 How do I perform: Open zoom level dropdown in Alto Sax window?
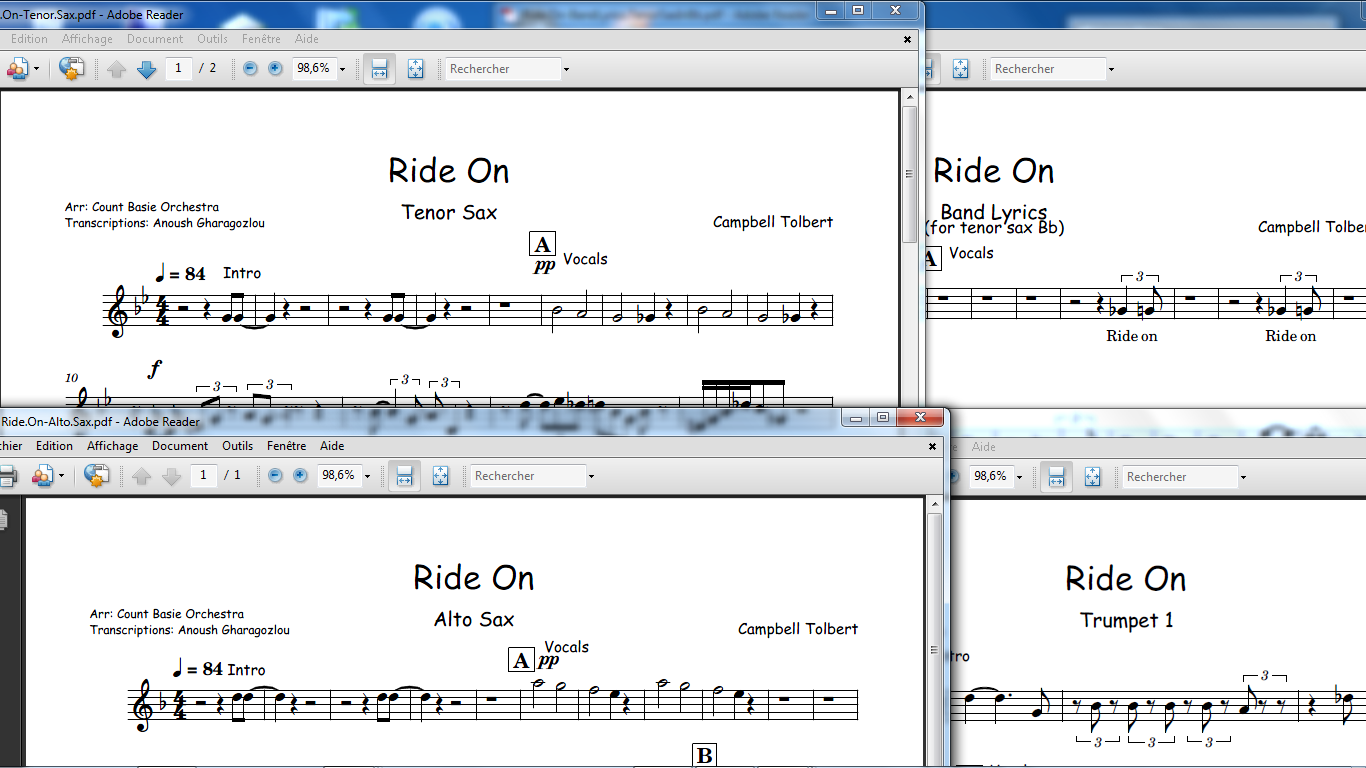[x=367, y=476]
